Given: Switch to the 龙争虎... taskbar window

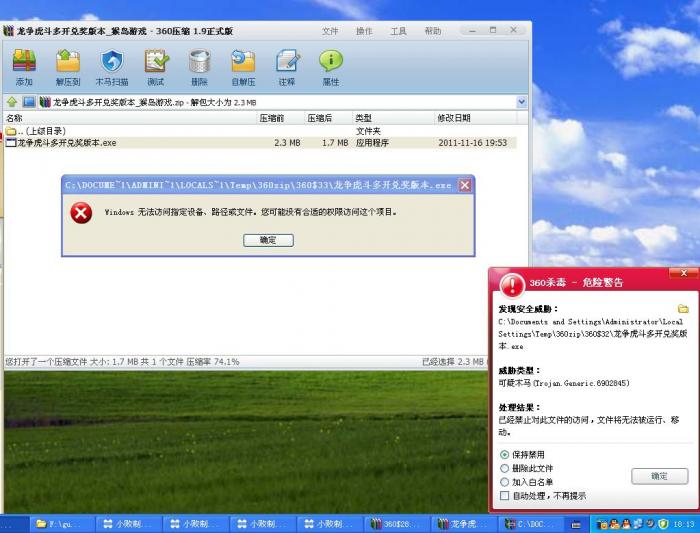Looking at the screenshot, I should point(464,524).
